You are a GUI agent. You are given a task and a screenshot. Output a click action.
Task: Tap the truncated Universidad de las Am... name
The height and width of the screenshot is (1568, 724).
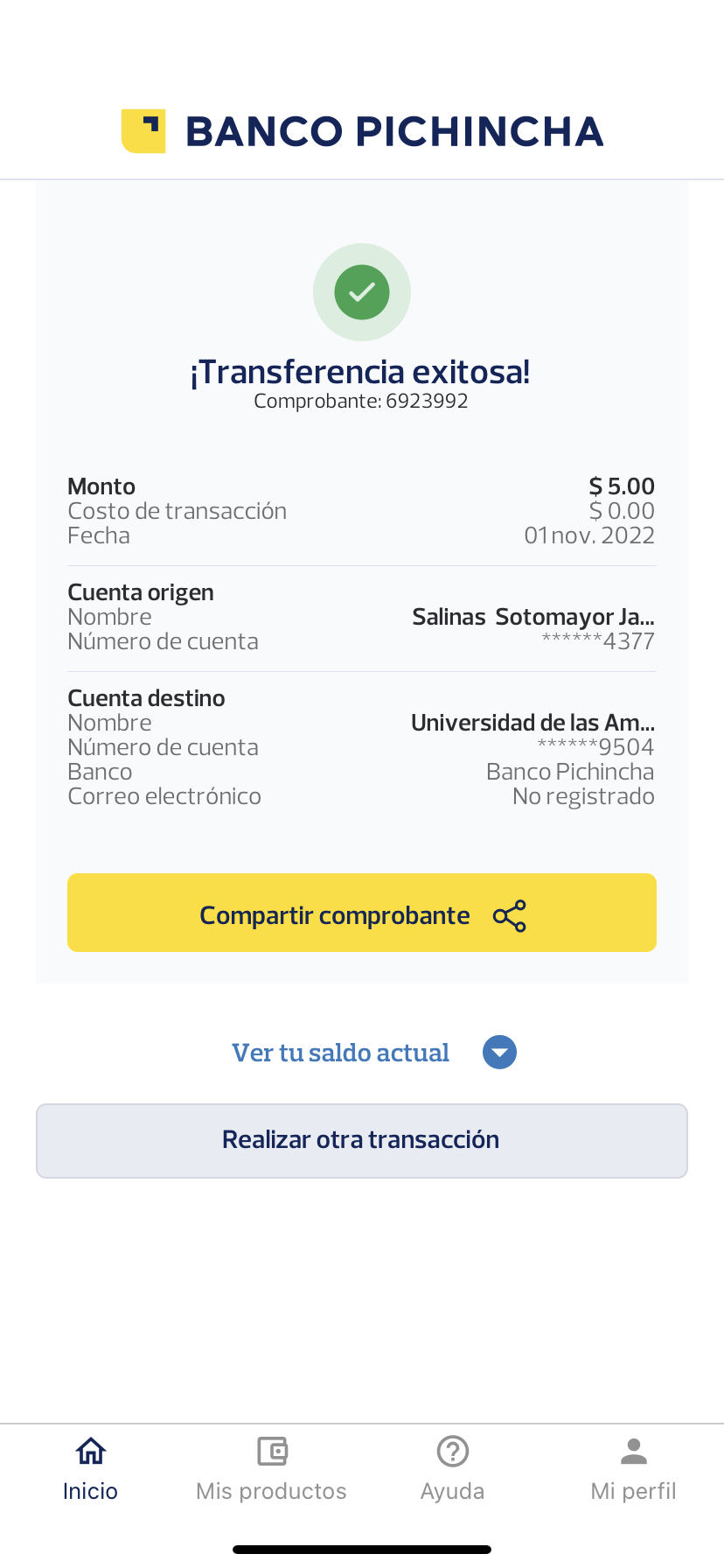point(533,723)
